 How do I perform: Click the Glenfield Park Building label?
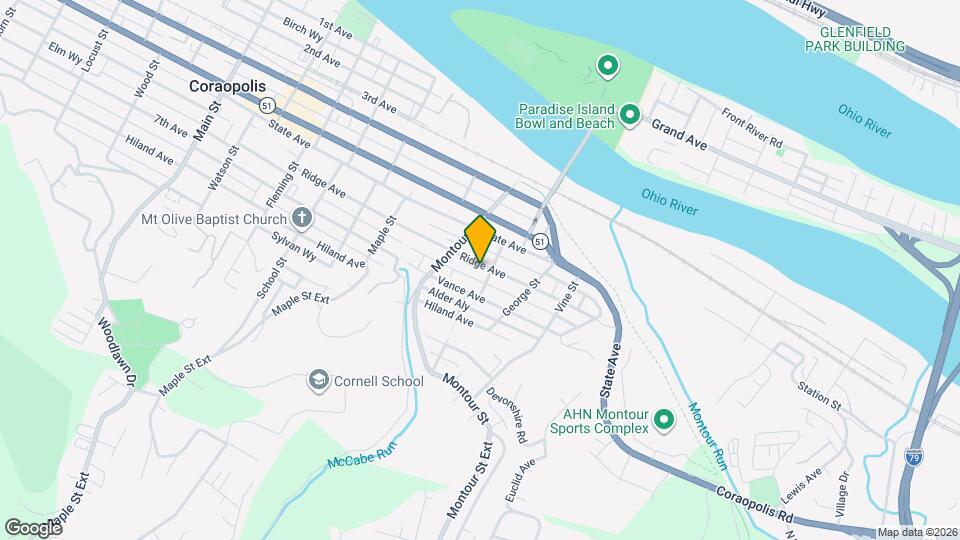(855, 39)
